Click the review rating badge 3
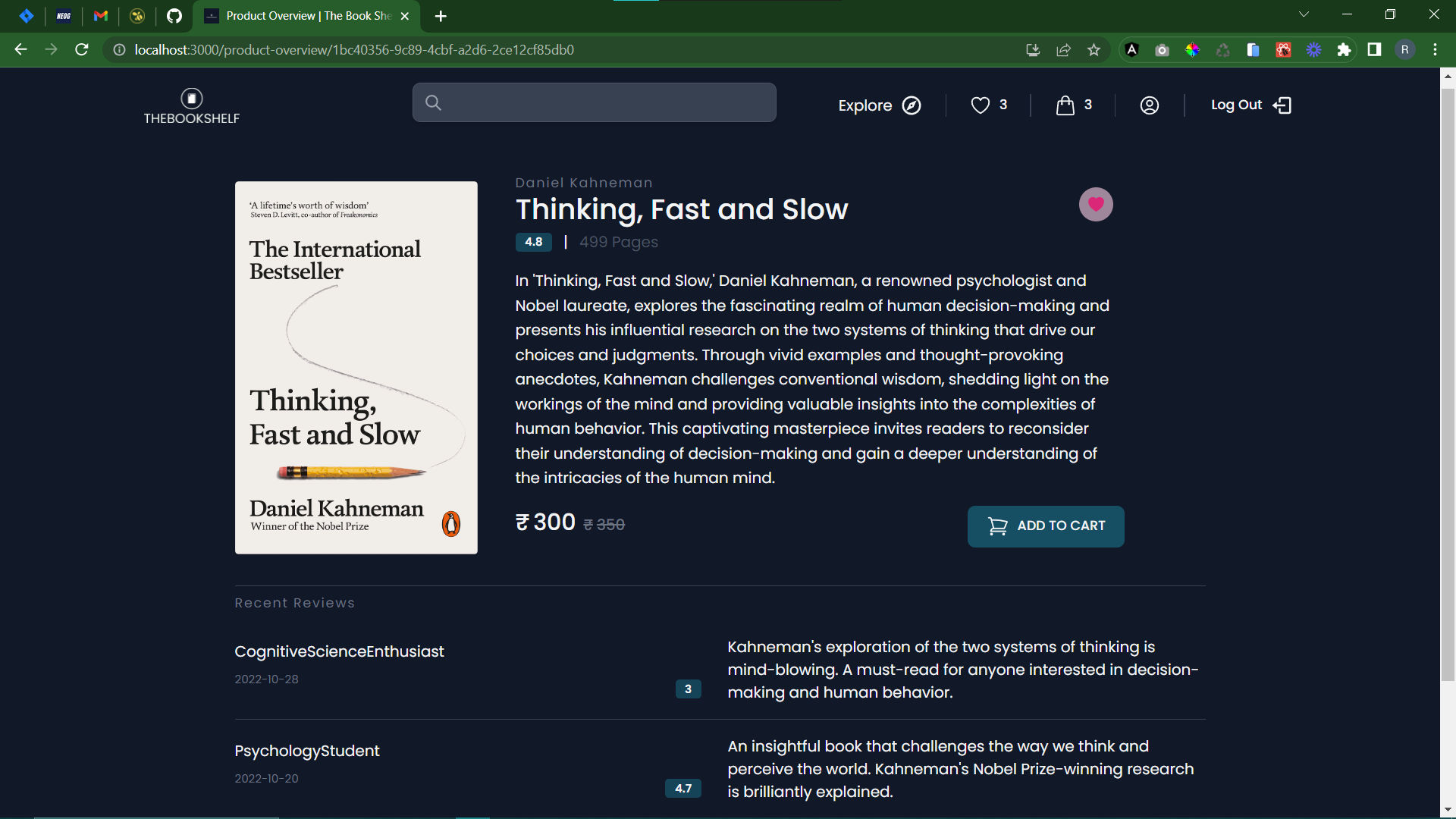 point(688,689)
